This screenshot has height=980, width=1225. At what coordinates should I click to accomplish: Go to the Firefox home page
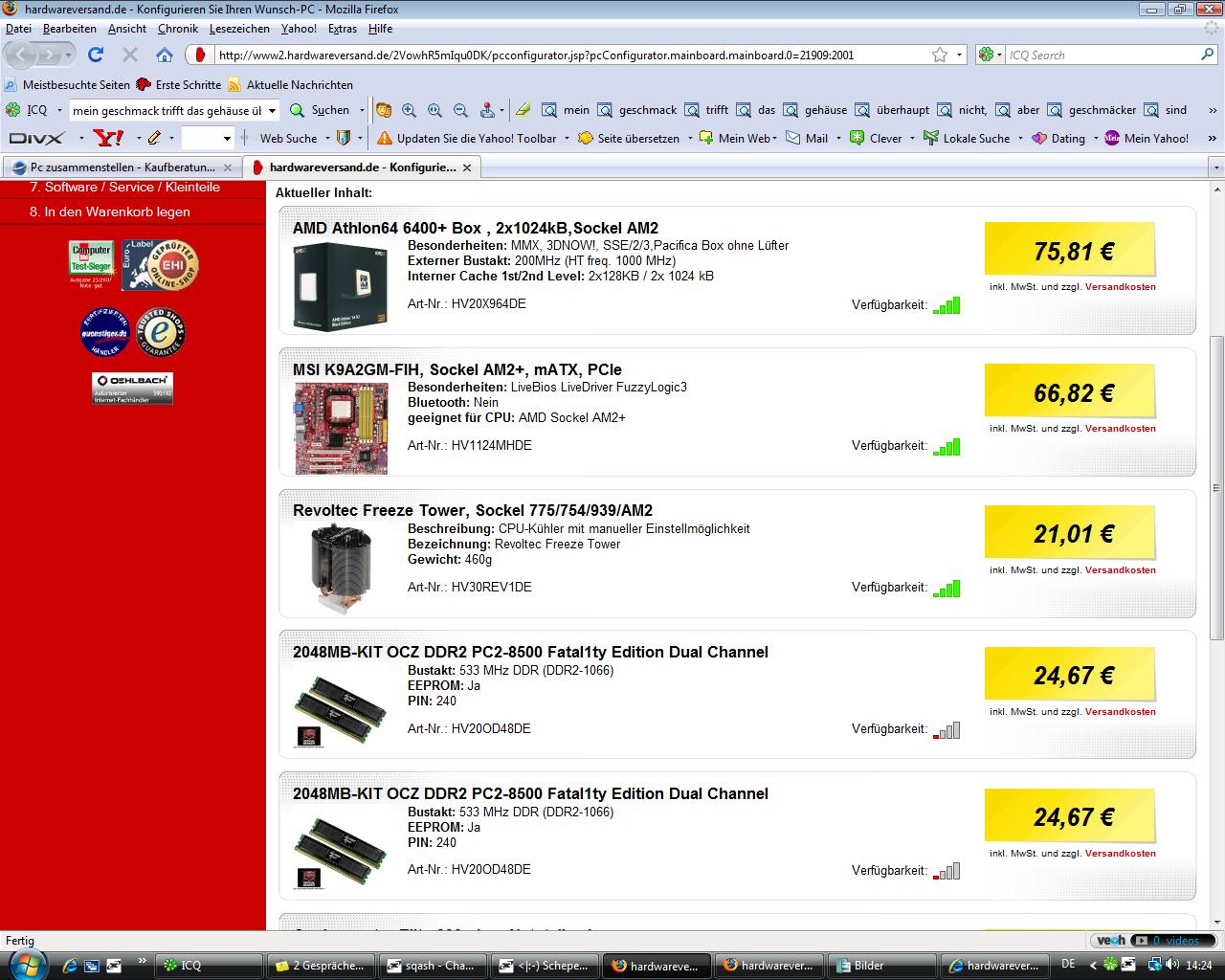165,55
